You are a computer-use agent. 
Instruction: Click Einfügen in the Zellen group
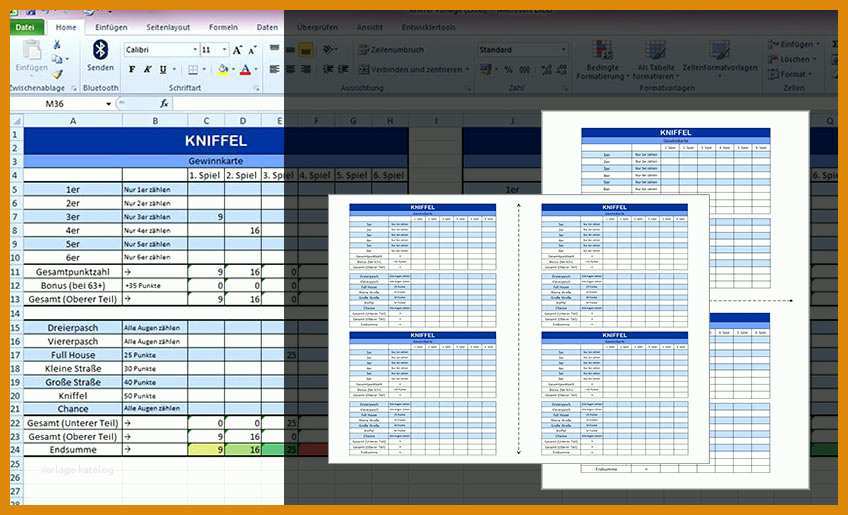coord(795,44)
